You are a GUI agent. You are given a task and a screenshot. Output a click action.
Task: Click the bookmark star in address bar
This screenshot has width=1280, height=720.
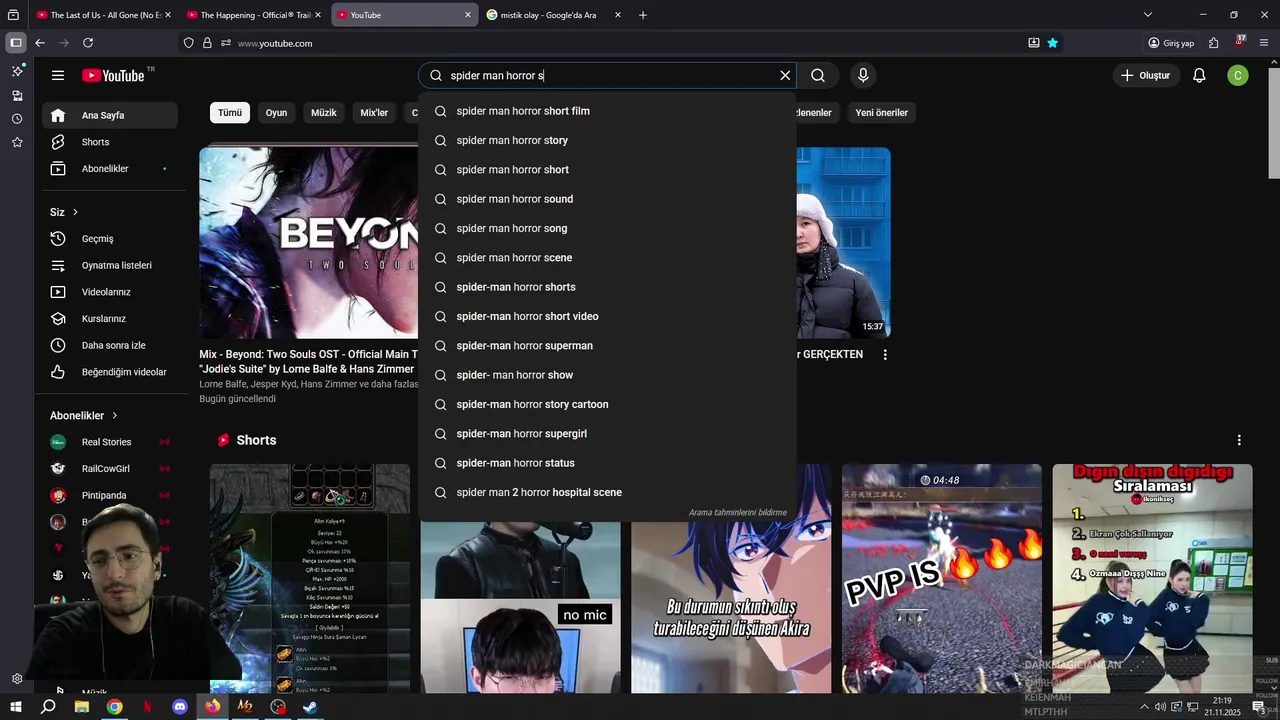(x=1052, y=43)
